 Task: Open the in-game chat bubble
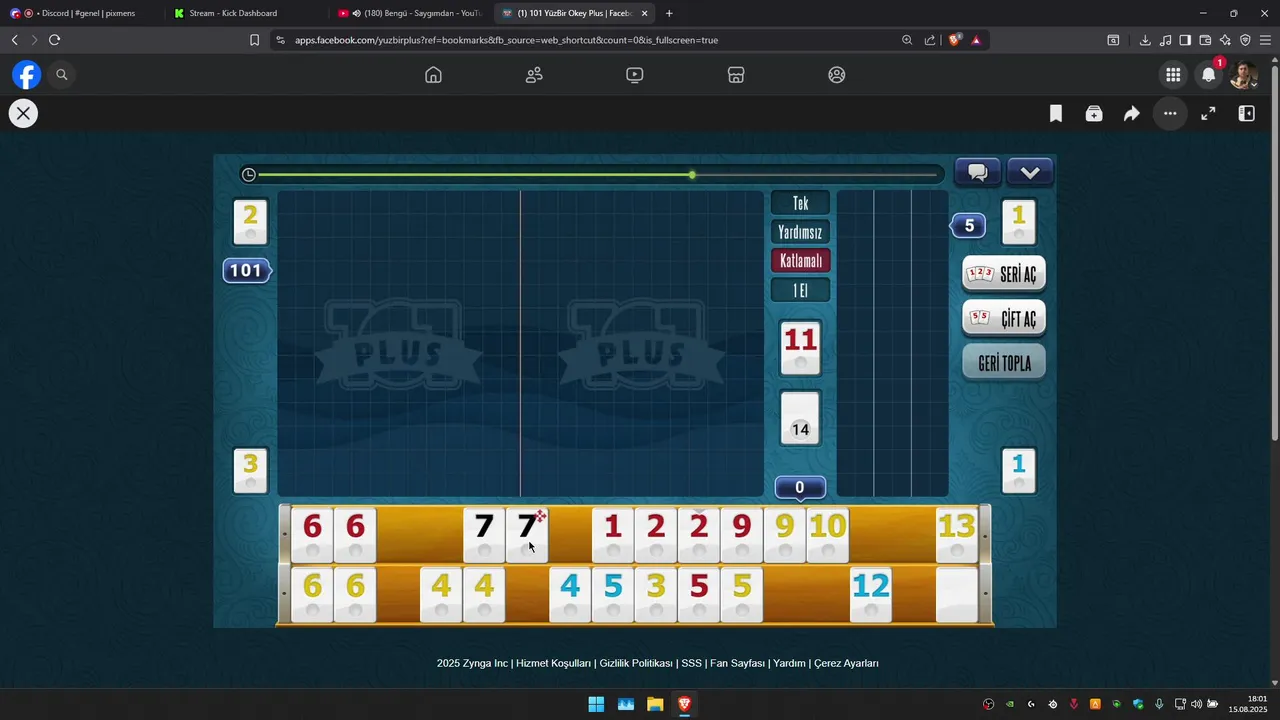(x=978, y=172)
